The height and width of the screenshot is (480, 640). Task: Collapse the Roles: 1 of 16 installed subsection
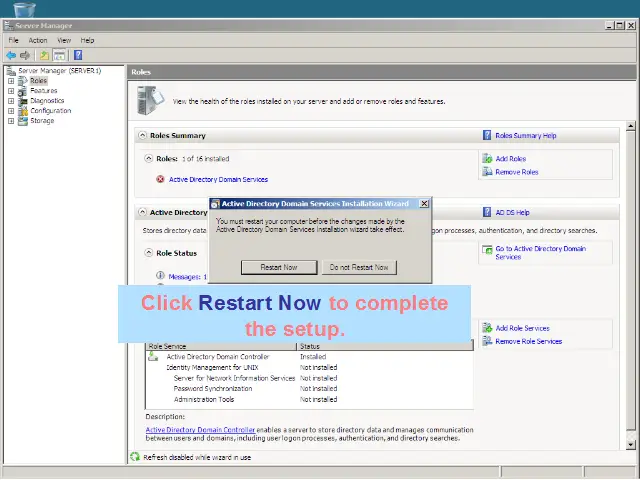[x=149, y=158]
